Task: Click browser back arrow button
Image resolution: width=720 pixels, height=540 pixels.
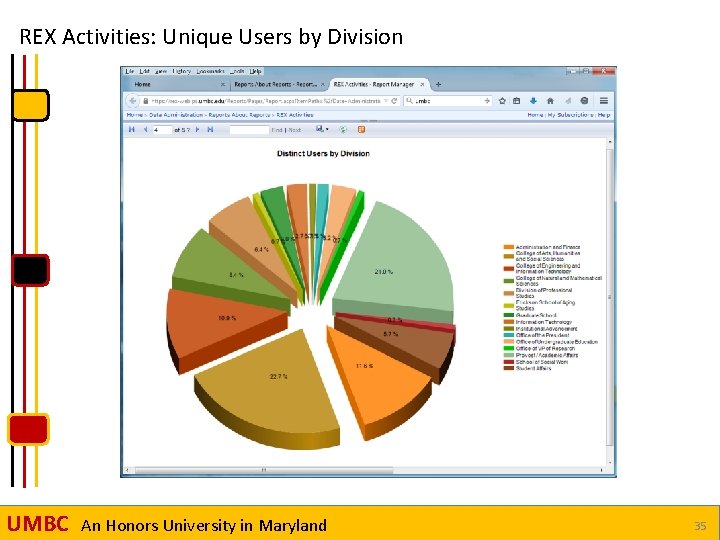Action: tap(132, 101)
